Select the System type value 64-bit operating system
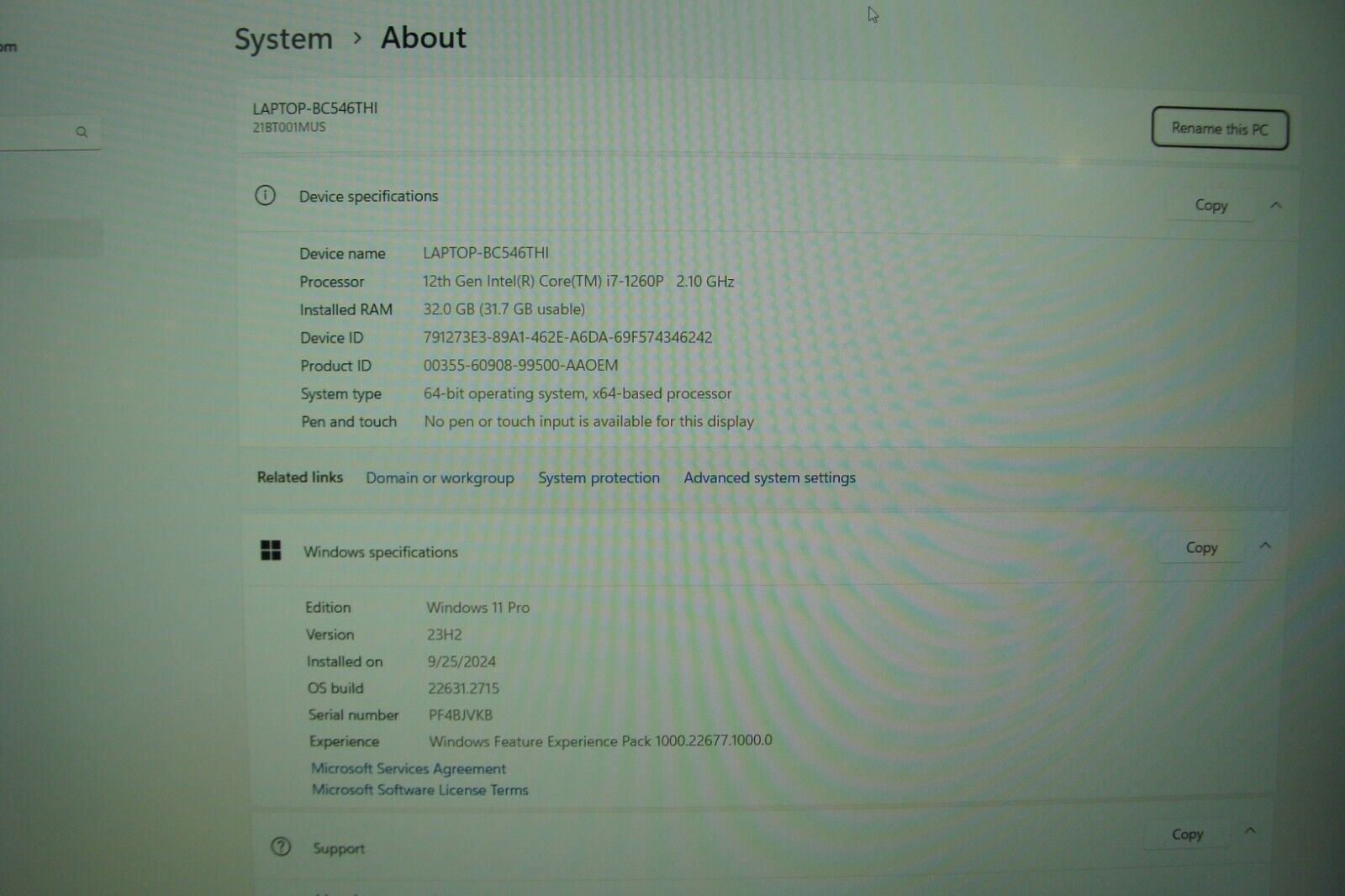Image resolution: width=1345 pixels, height=896 pixels. 578,393
